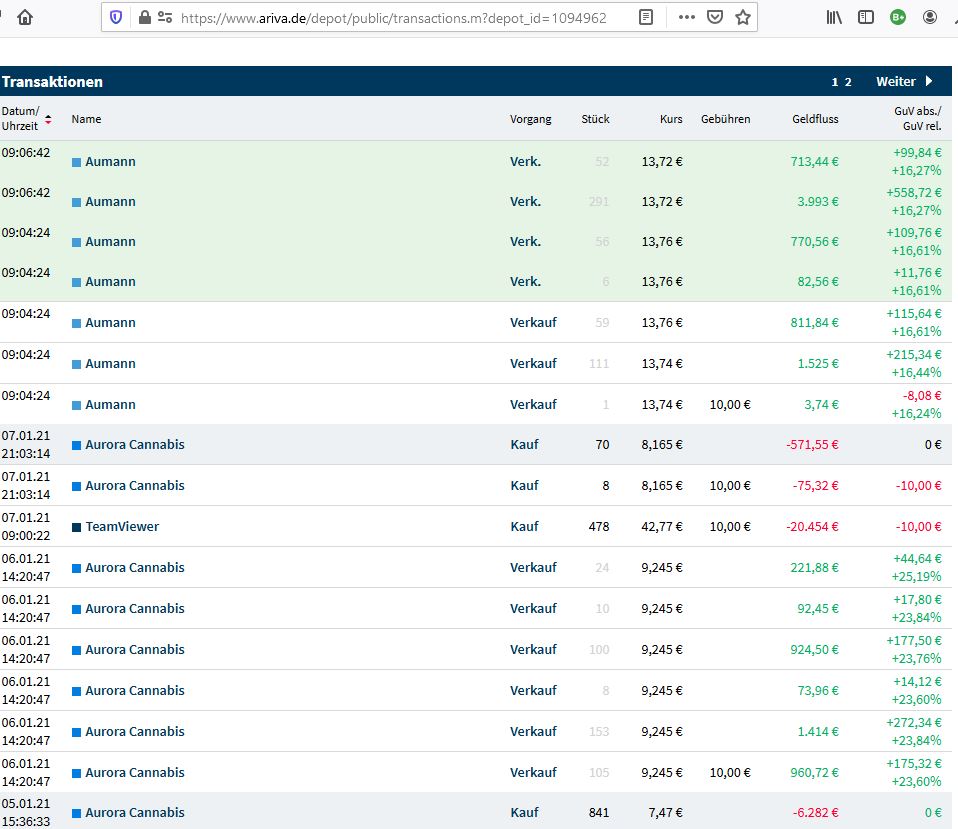
Task: Go to transactions page 2
Action: pyautogui.click(x=849, y=82)
